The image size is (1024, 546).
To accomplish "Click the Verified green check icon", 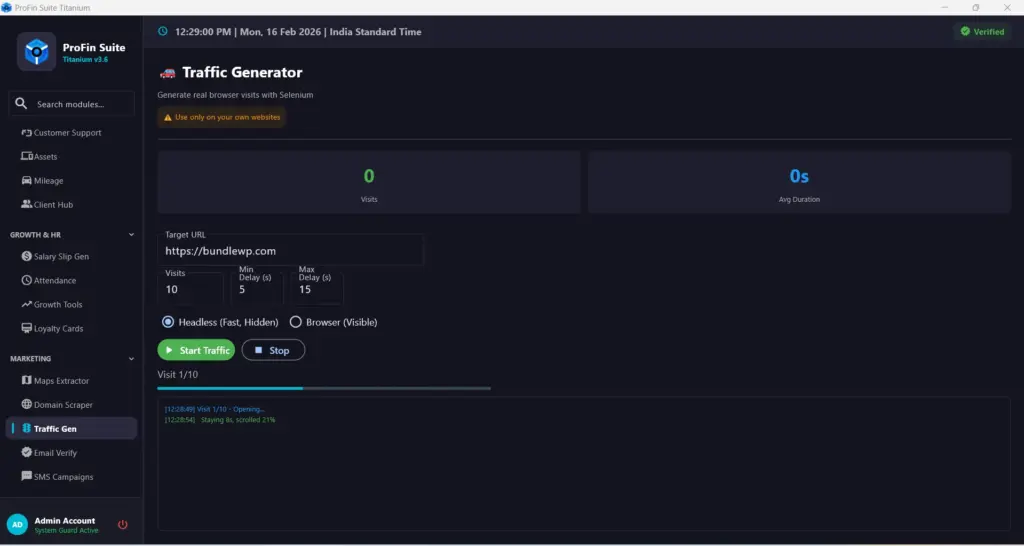I will tap(965, 31).
